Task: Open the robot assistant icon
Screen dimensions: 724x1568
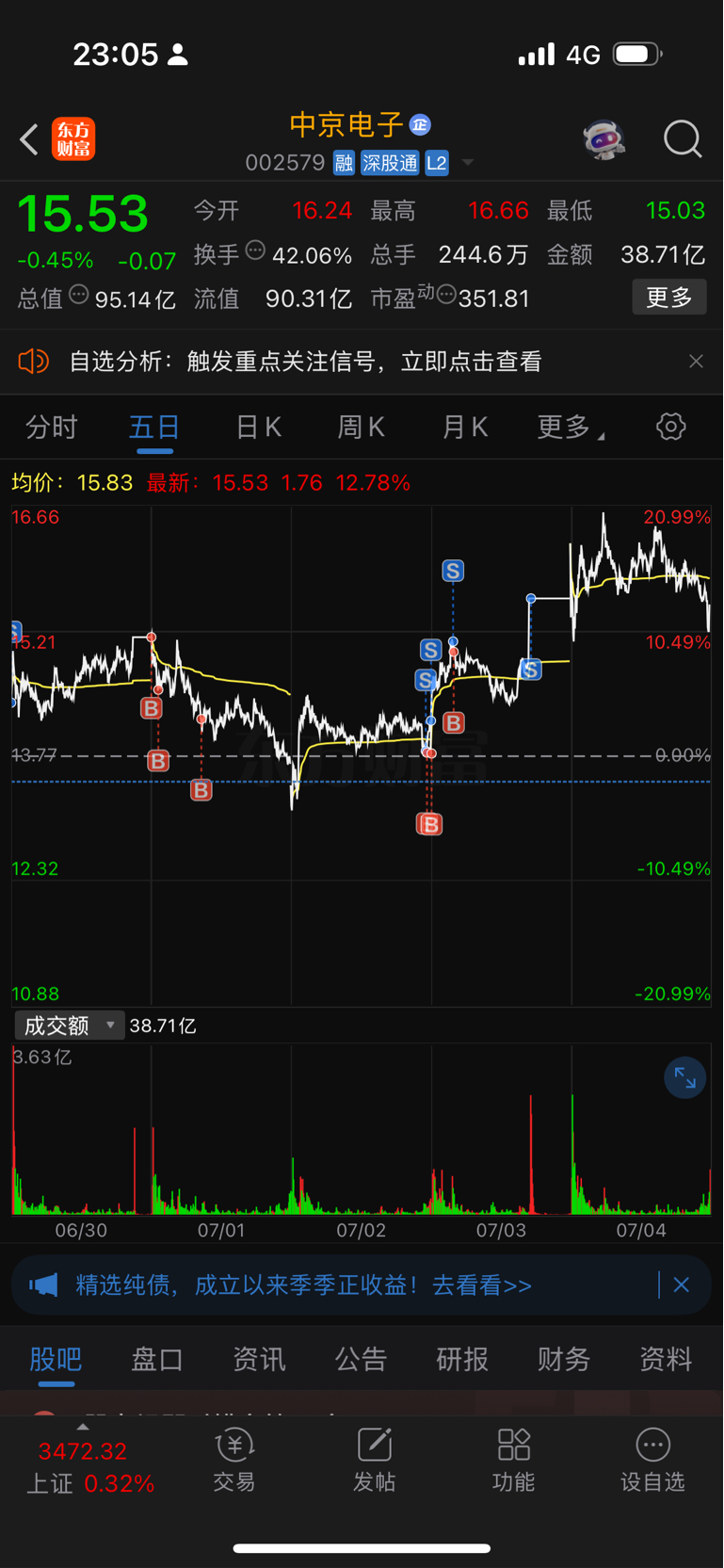Action: [603, 139]
